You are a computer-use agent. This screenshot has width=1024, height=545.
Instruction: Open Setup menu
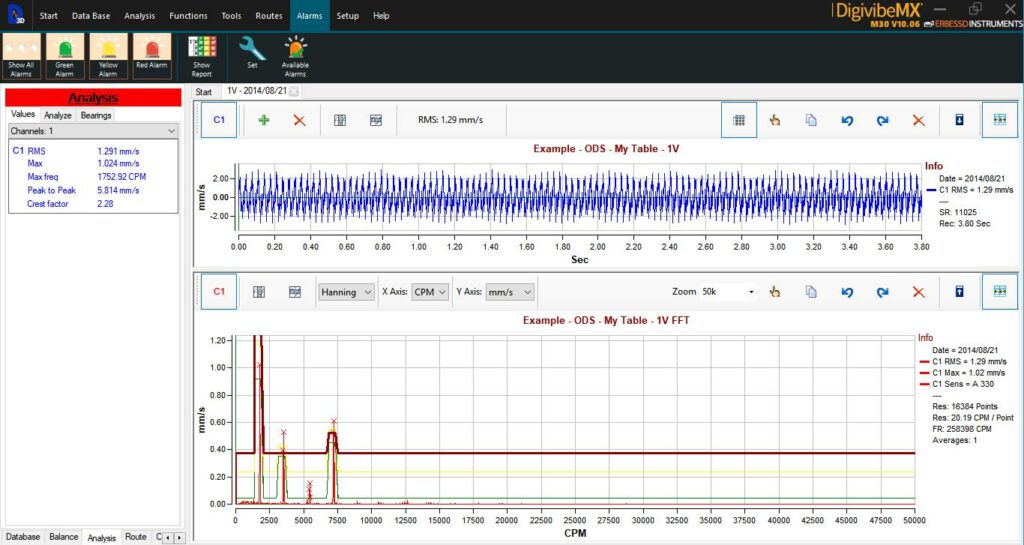(347, 16)
